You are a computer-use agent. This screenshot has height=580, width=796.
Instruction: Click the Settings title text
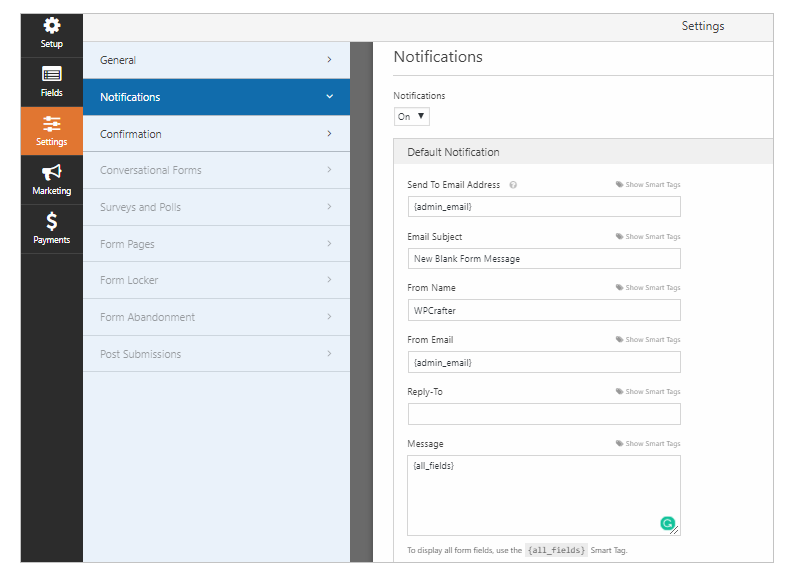pyautogui.click(x=703, y=26)
